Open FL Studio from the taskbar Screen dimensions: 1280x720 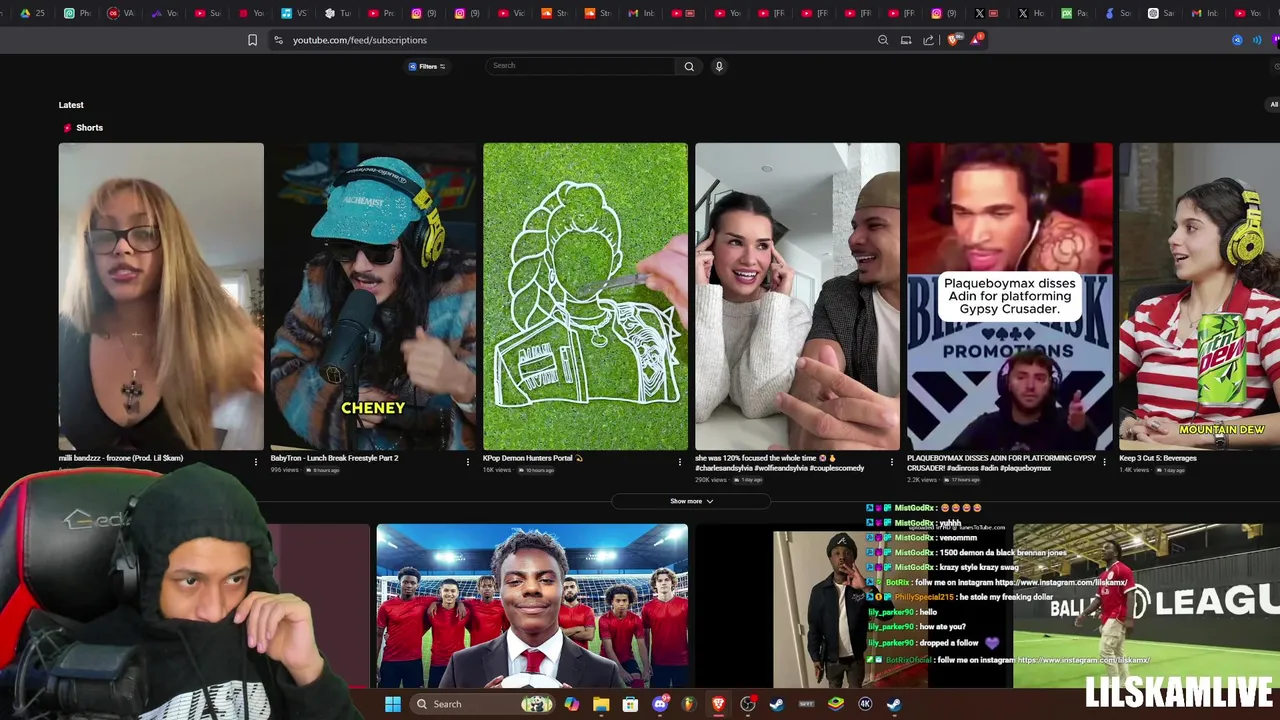[x=688, y=704]
